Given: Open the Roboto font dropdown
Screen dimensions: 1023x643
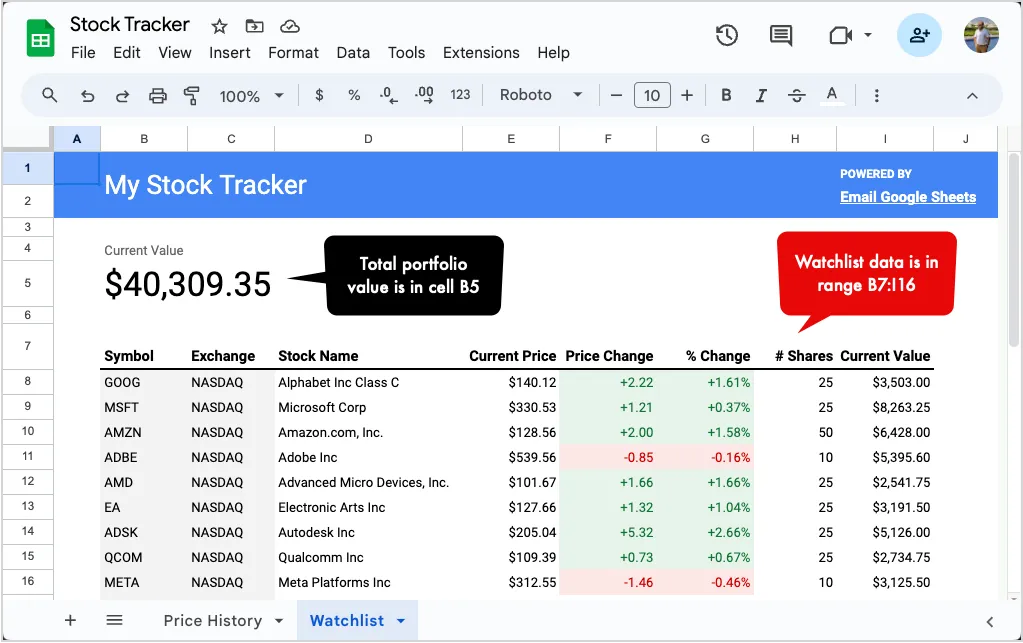Looking at the screenshot, I should tap(540, 94).
